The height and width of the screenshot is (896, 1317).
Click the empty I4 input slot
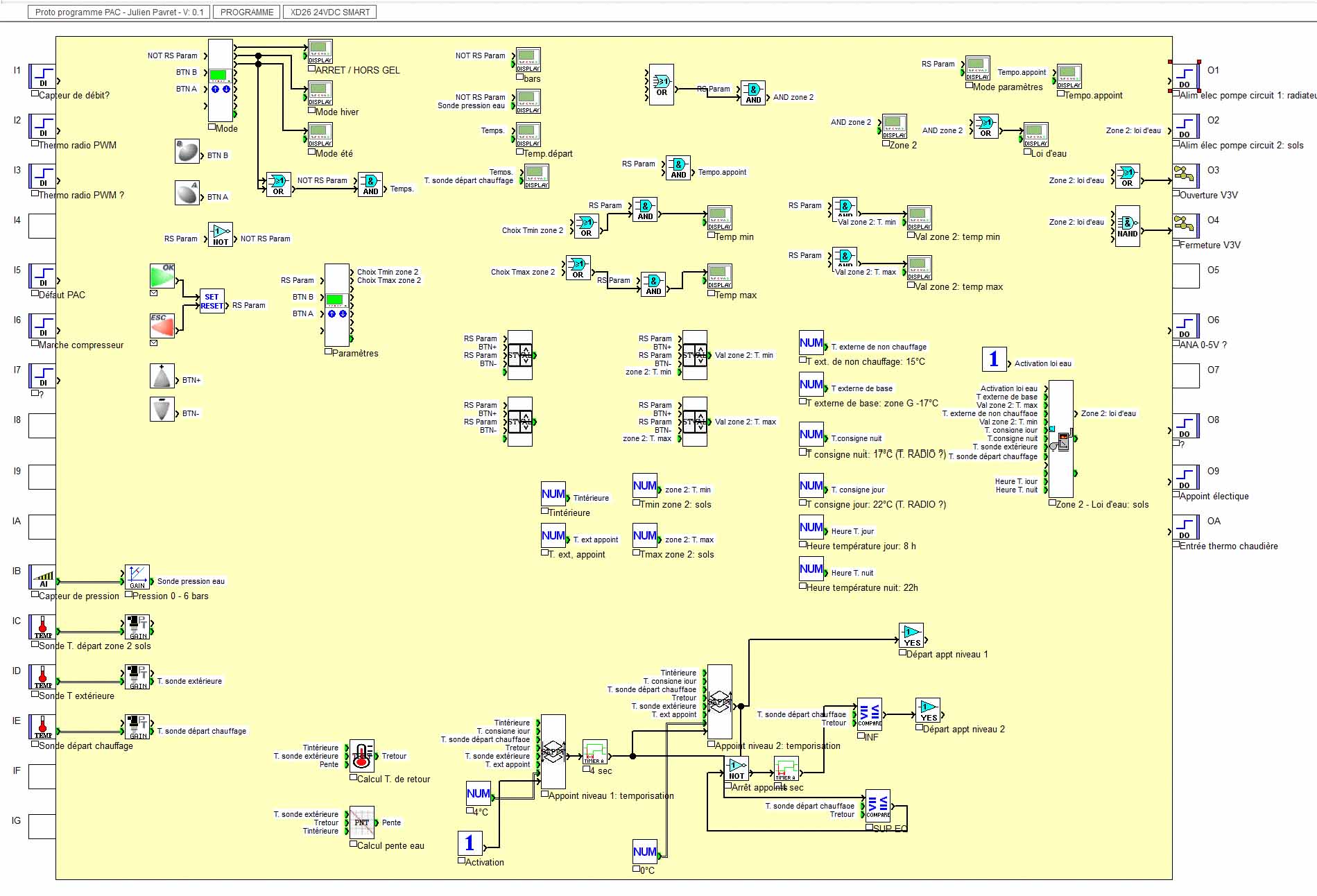tap(42, 226)
